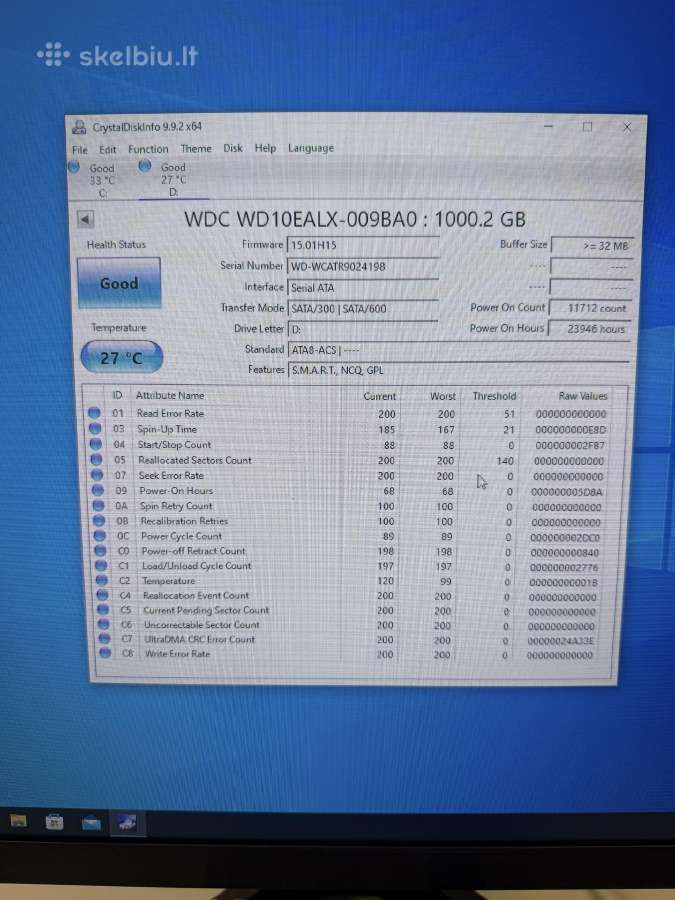Click status icon for Power-On Hours row

[x=98, y=490]
